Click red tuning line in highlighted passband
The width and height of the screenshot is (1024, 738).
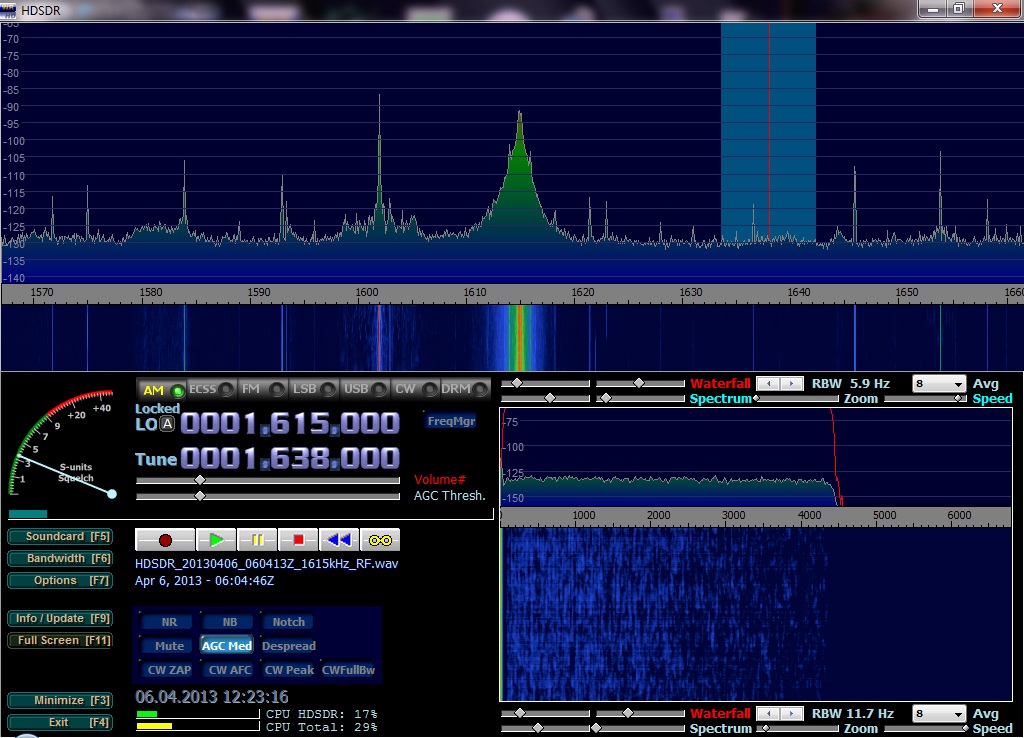[x=769, y=131]
